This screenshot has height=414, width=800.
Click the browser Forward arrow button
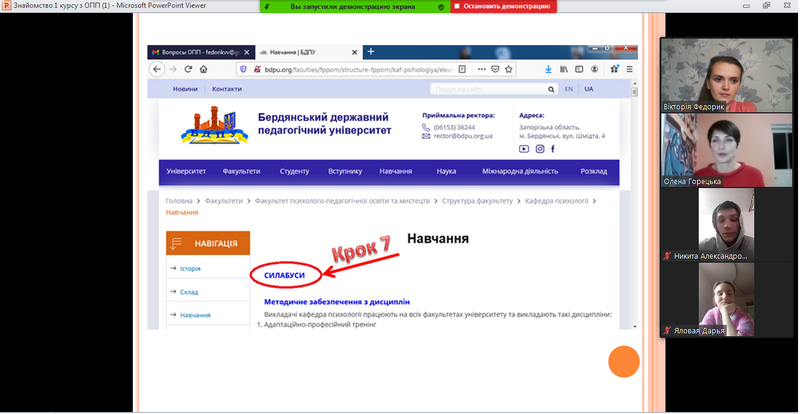pyautogui.click(x=172, y=69)
